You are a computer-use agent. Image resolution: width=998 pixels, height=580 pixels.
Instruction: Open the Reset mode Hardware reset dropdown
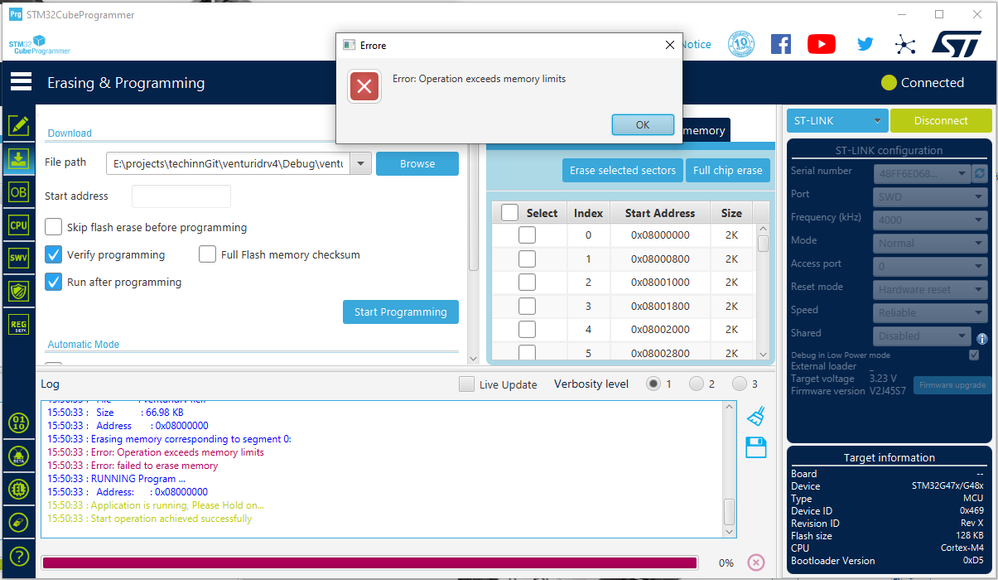tap(931, 290)
